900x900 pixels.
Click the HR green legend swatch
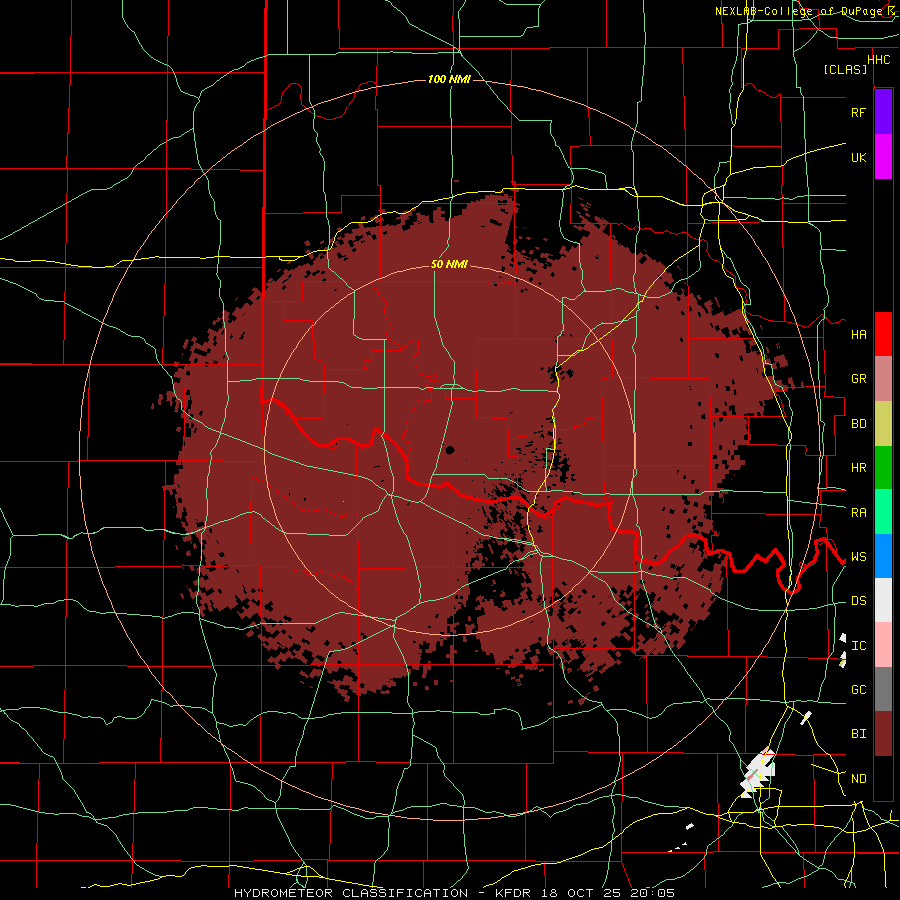[883, 468]
